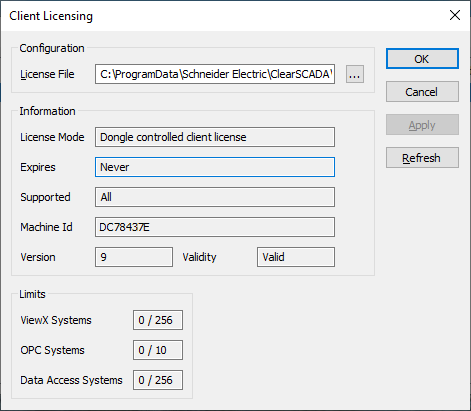Click the Apply button

coord(422,125)
